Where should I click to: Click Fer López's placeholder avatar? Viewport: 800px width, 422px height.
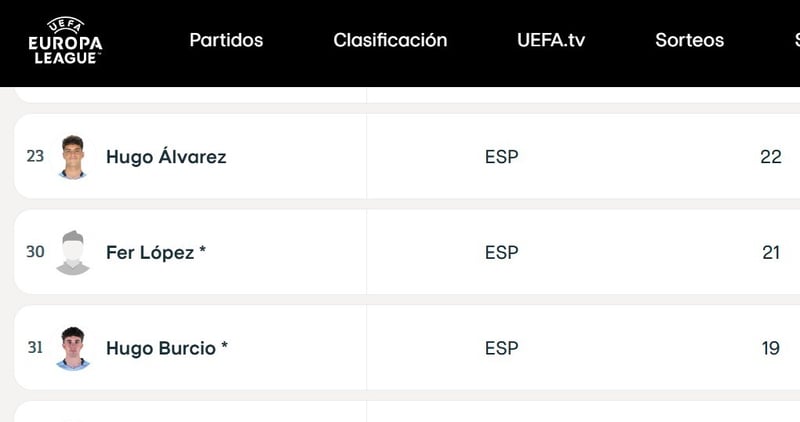point(73,253)
